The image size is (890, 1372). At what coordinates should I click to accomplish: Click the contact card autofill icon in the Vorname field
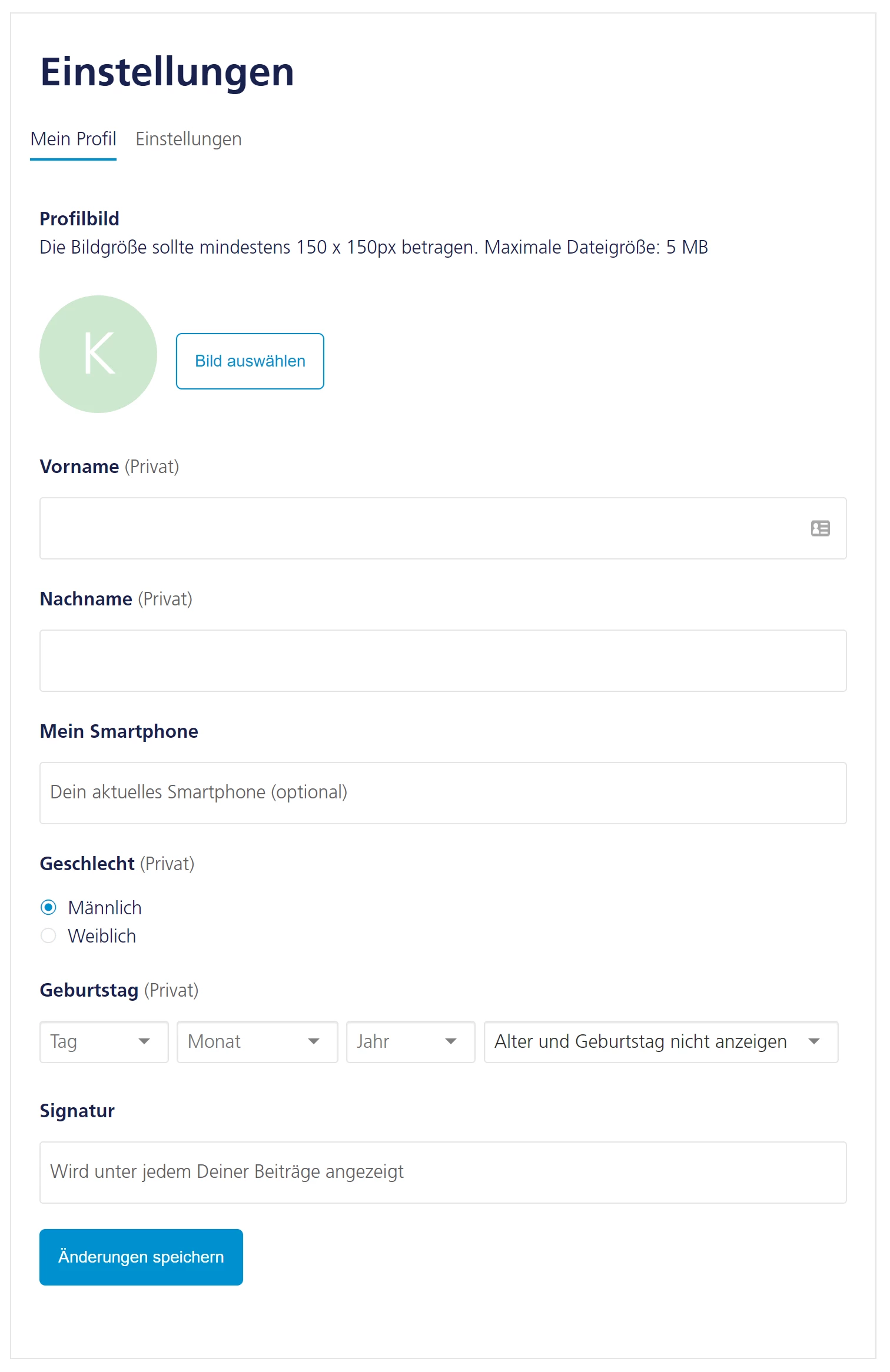click(820, 528)
